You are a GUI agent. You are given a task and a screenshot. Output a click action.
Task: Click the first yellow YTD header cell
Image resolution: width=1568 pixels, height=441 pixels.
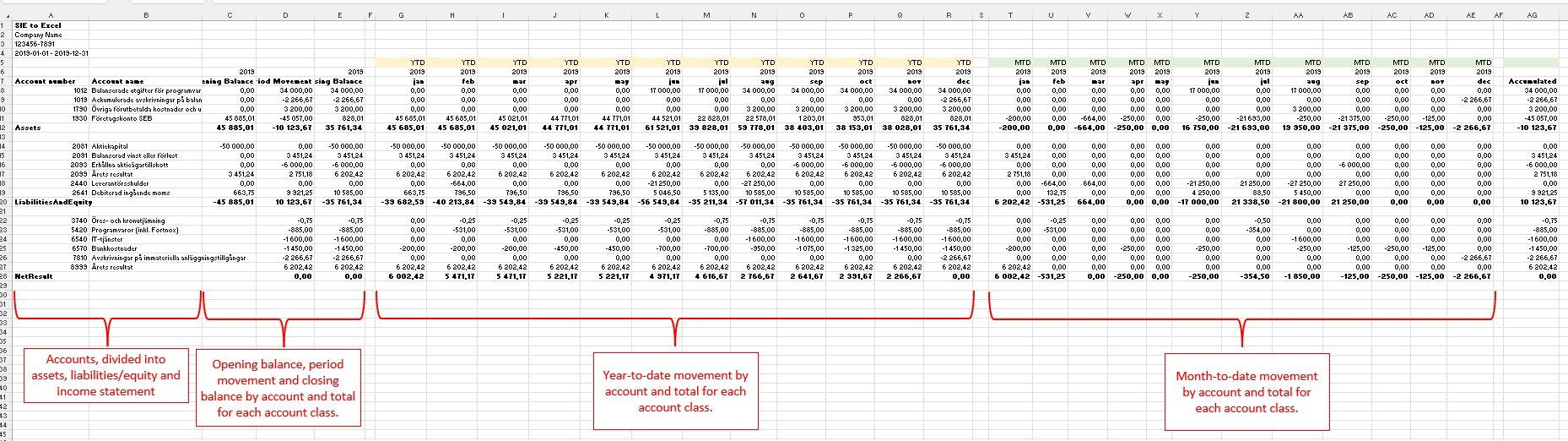tap(417, 63)
